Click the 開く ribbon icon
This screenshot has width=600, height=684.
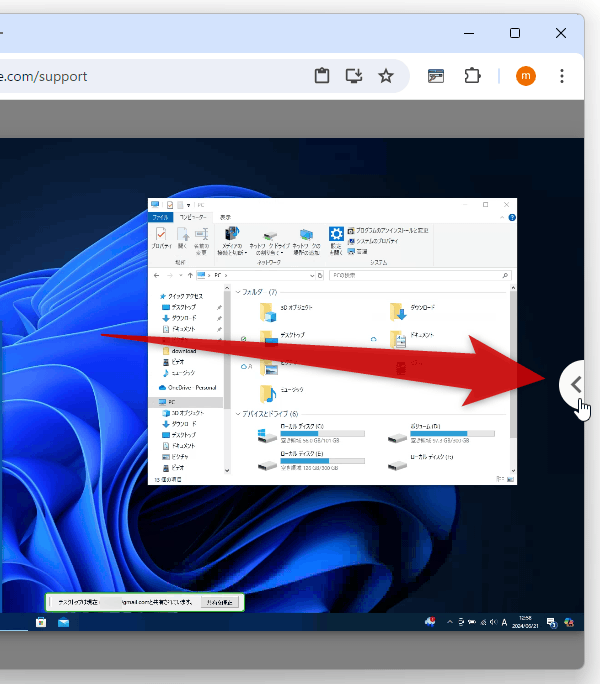(182, 238)
